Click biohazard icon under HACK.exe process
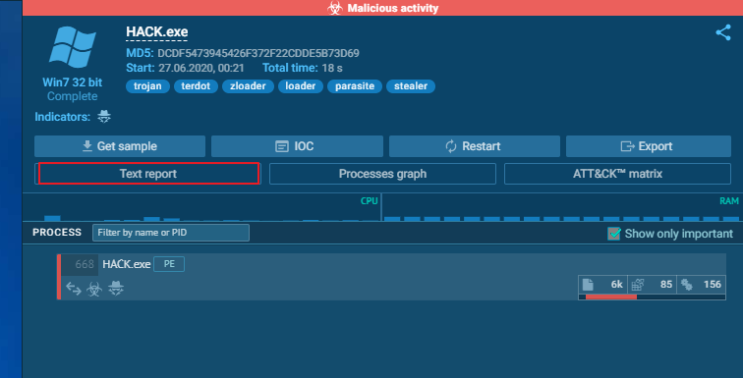 click(94, 288)
